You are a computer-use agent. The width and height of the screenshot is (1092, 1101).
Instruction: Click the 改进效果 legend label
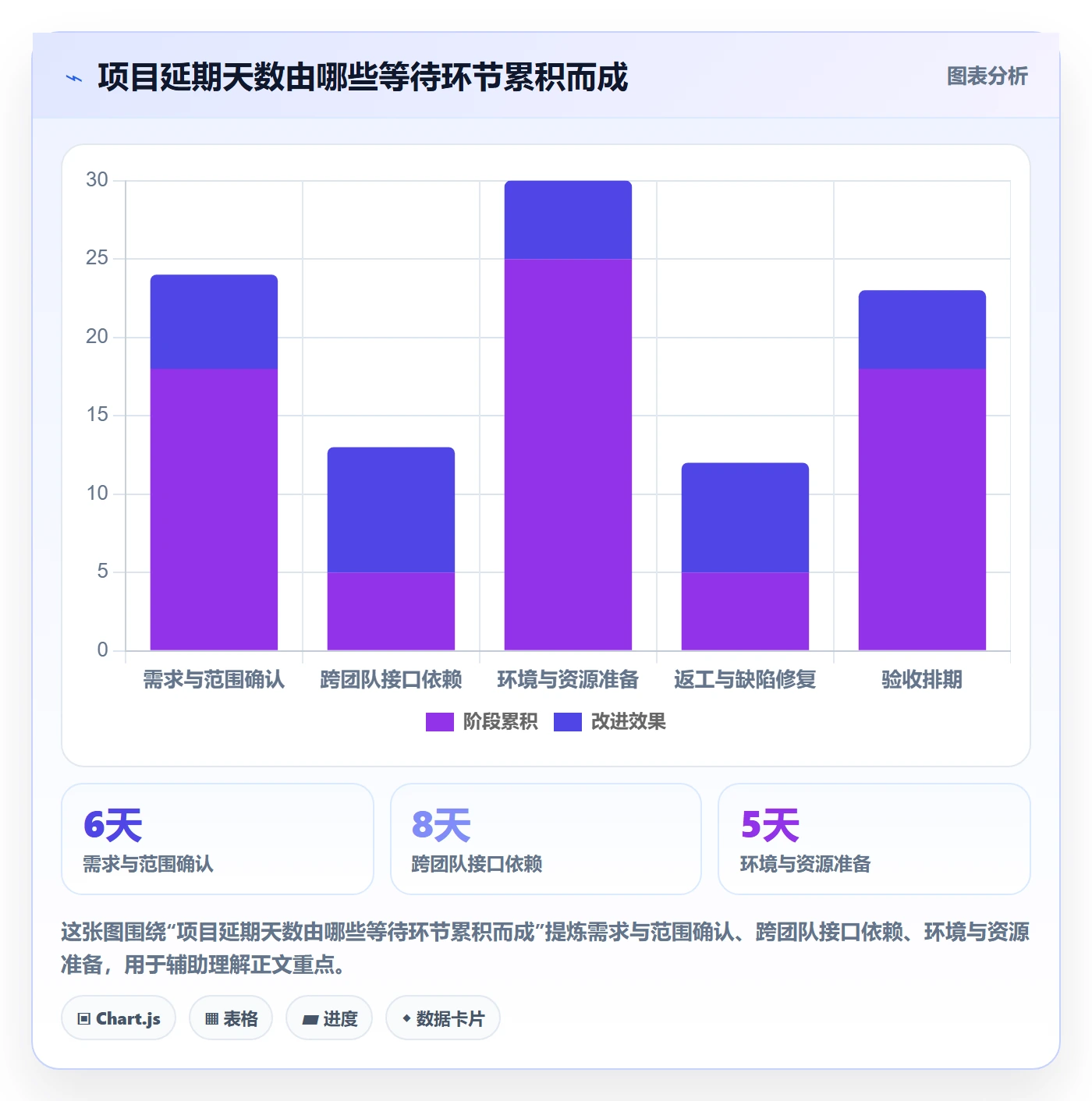pos(628,722)
